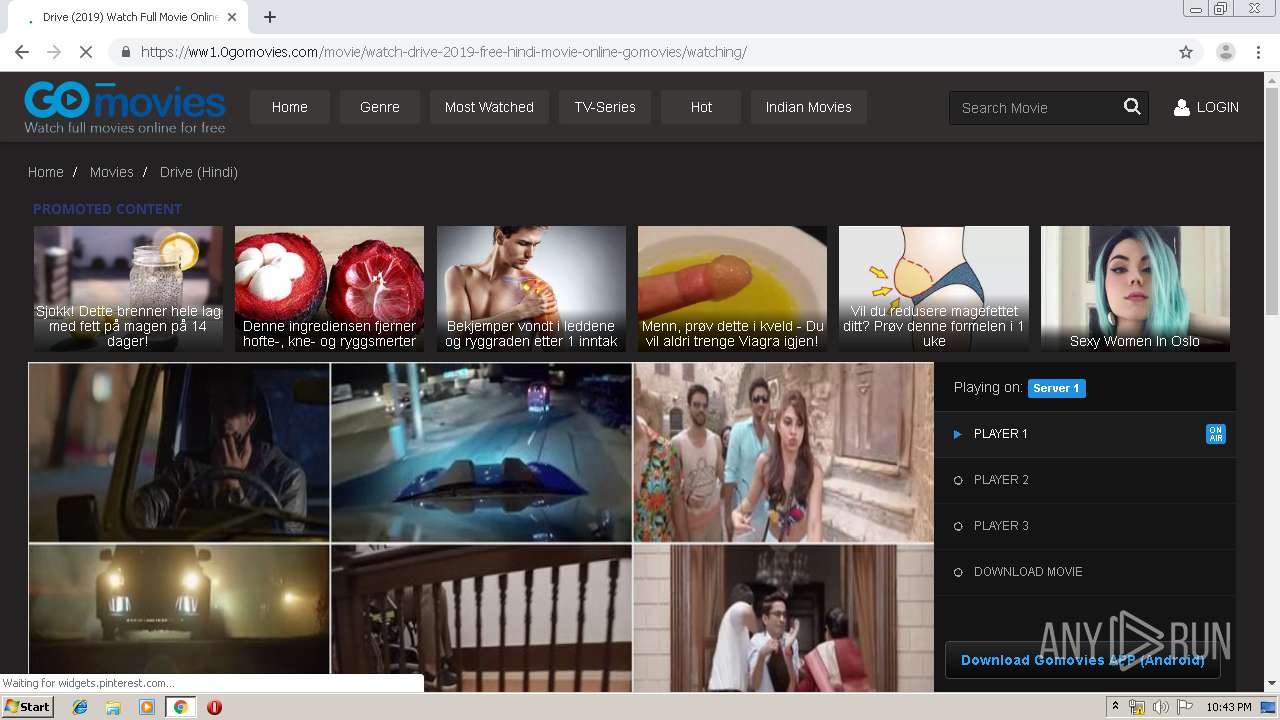Image resolution: width=1280 pixels, height=720 pixels.
Task: Open Indian Movies menu item
Action: coord(809,107)
